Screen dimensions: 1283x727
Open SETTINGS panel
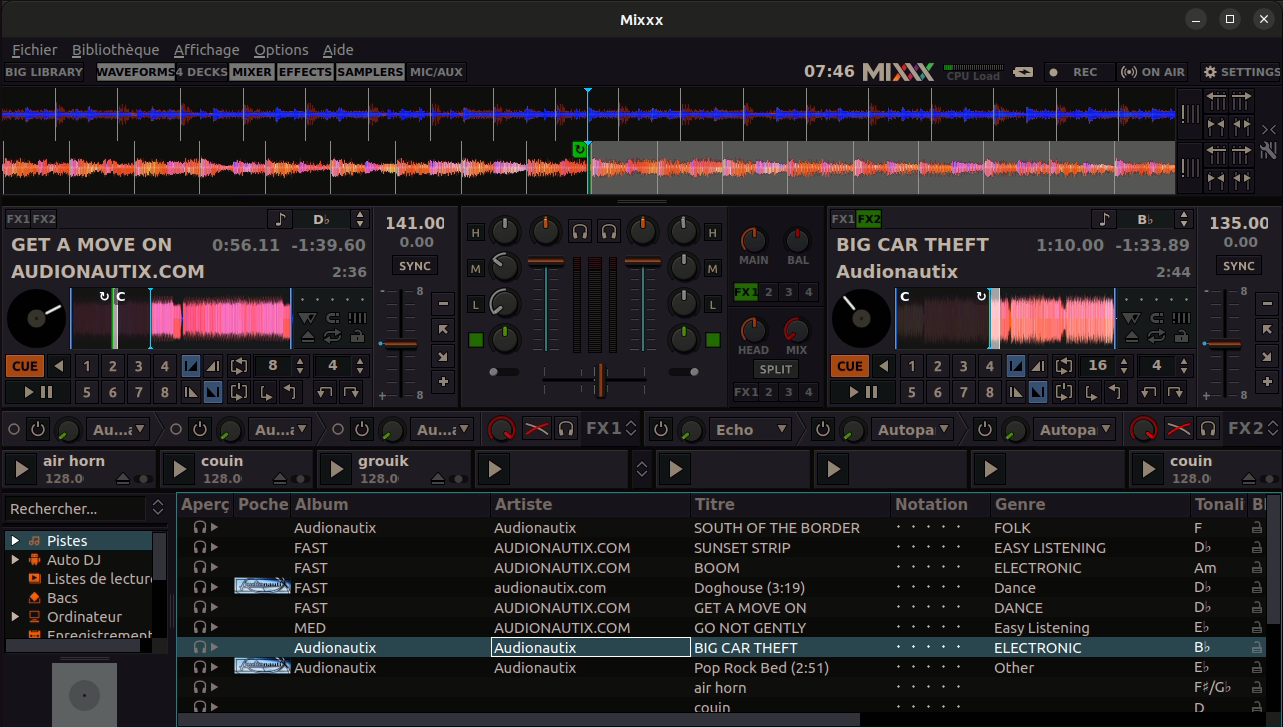tap(1241, 72)
